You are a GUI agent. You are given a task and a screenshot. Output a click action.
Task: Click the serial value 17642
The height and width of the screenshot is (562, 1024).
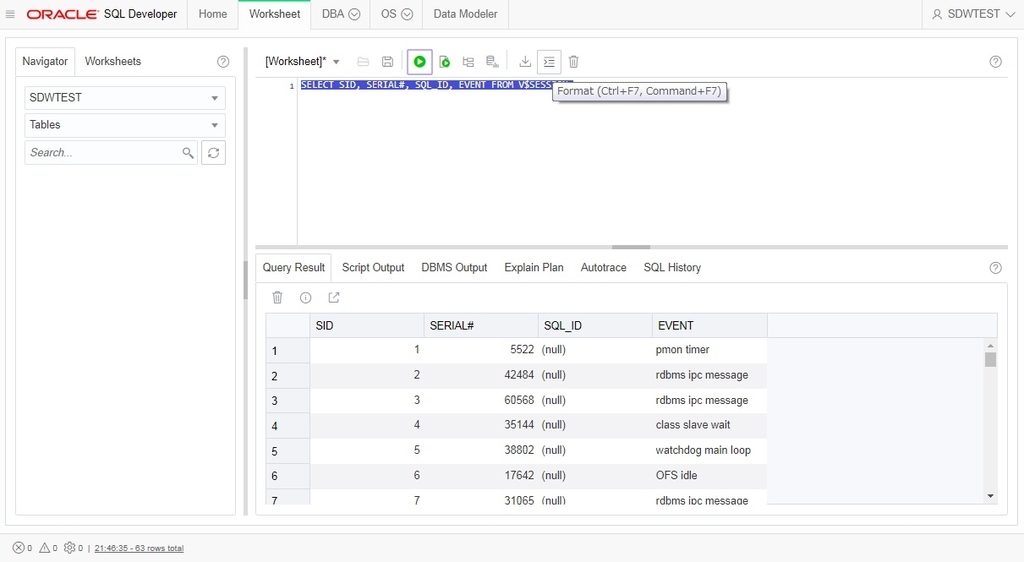tap(519, 476)
